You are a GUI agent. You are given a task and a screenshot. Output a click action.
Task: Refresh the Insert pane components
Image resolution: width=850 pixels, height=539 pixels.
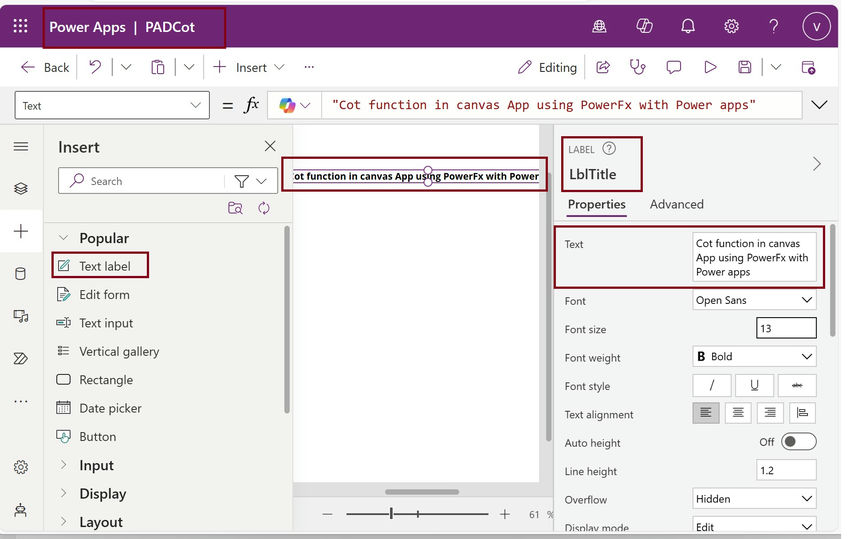(264, 208)
